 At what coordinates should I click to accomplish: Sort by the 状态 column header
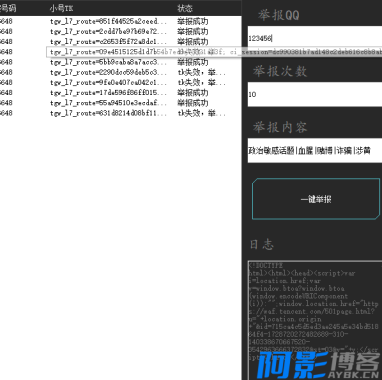click(185, 8)
